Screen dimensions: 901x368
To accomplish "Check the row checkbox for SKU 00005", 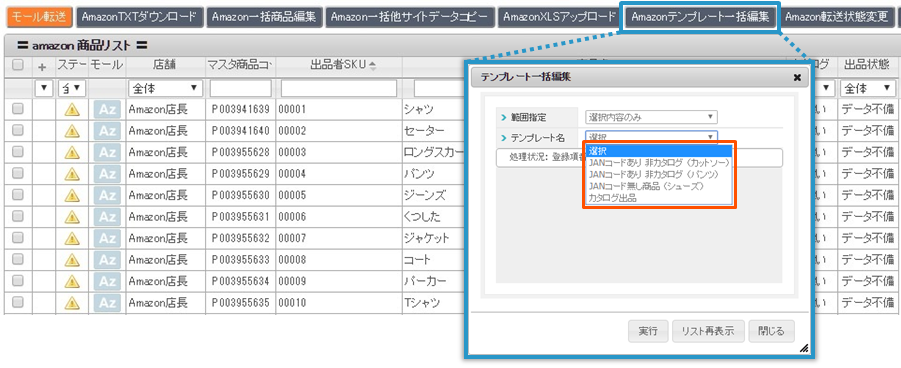I will (18, 194).
